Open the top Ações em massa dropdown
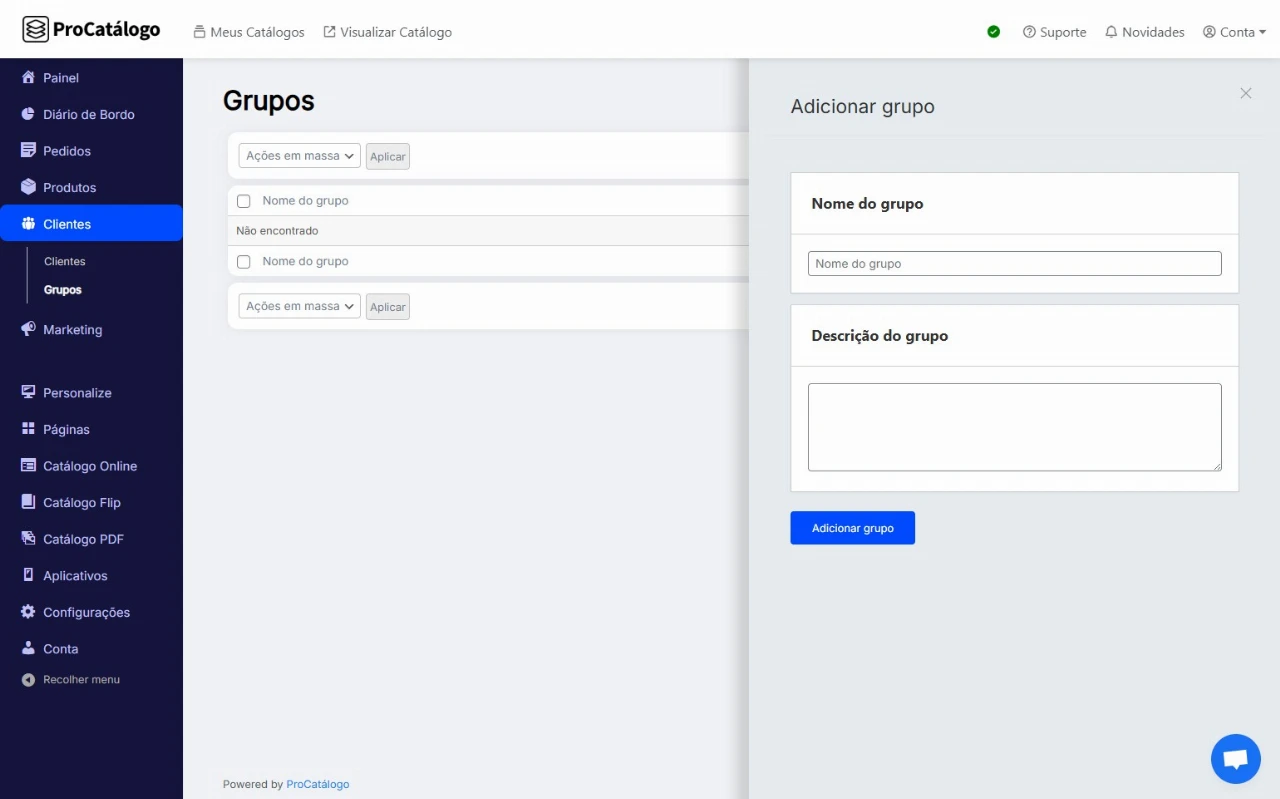Image resolution: width=1280 pixels, height=799 pixels. pyautogui.click(x=299, y=156)
